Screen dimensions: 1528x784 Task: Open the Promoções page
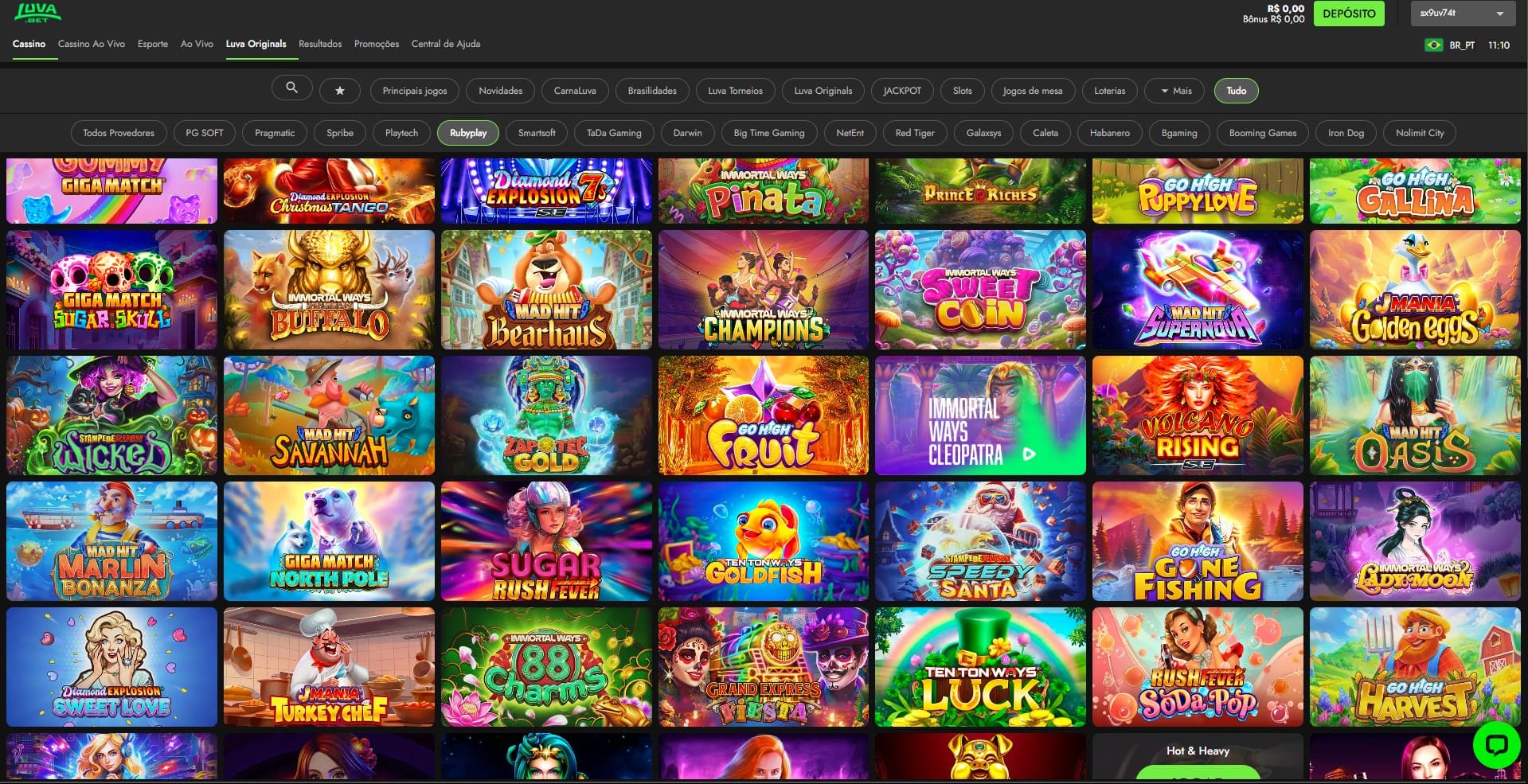pos(377,44)
